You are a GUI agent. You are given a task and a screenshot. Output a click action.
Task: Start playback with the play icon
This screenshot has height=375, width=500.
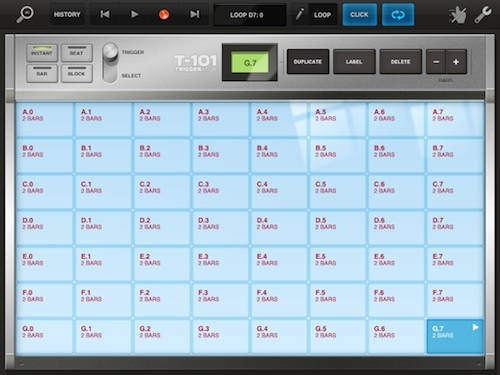(x=134, y=14)
